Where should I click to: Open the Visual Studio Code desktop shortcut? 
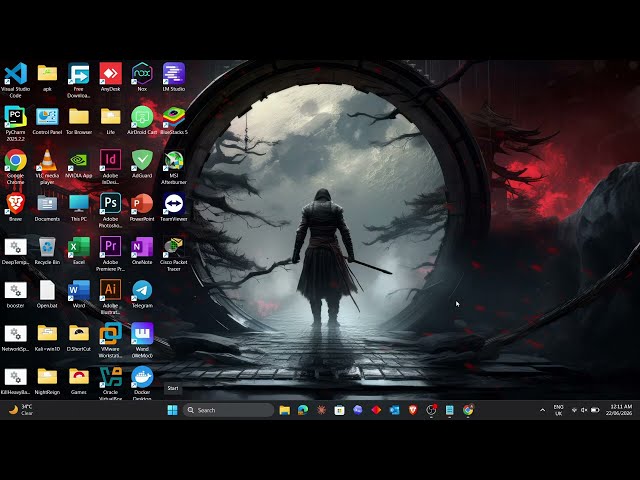point(16,80)
